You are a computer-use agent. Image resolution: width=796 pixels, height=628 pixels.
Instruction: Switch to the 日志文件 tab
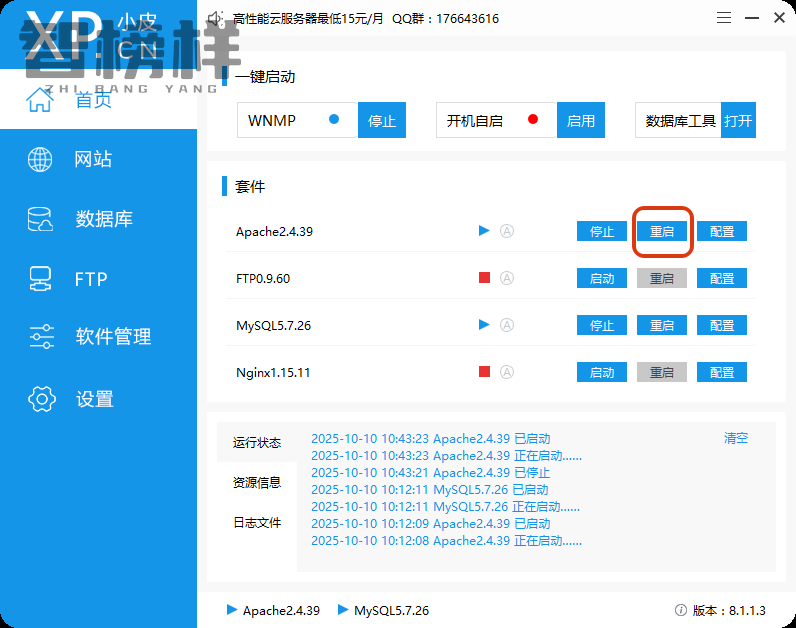coord(257,522)
